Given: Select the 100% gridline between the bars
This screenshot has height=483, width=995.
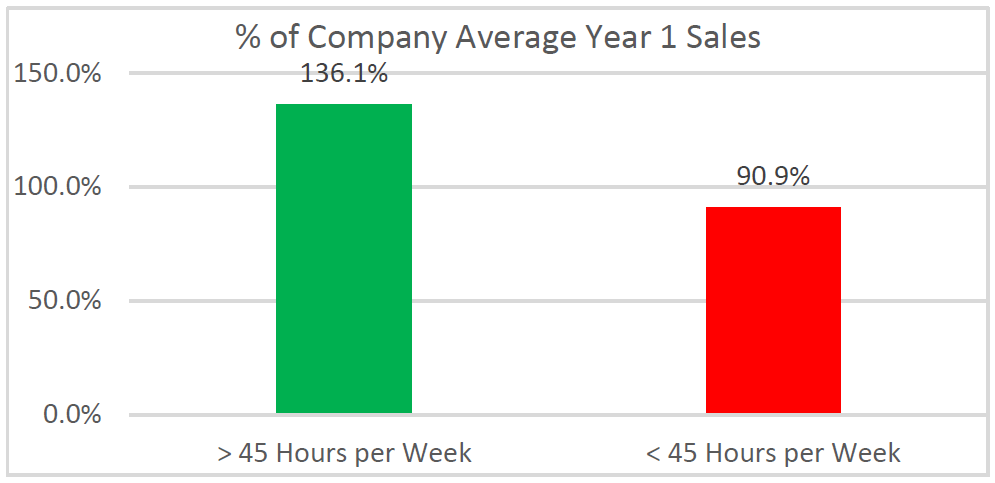Looking at the screenshot, I should pyautogui.click(x=558, y=187).
